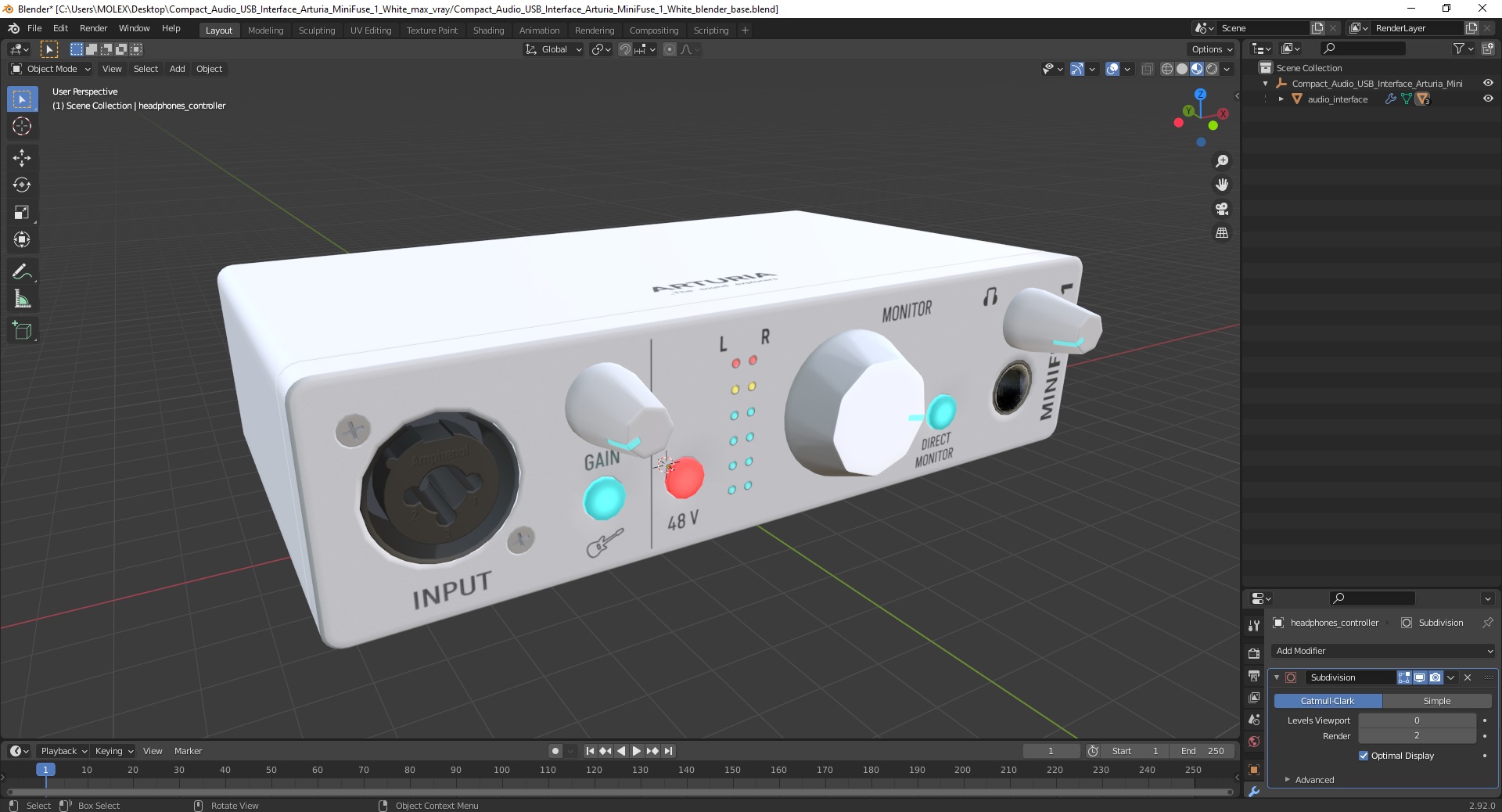1502x812 pixels.
Task: Collapse Compact_Audio_USB_Interface collection
Action: (1266, 84)
